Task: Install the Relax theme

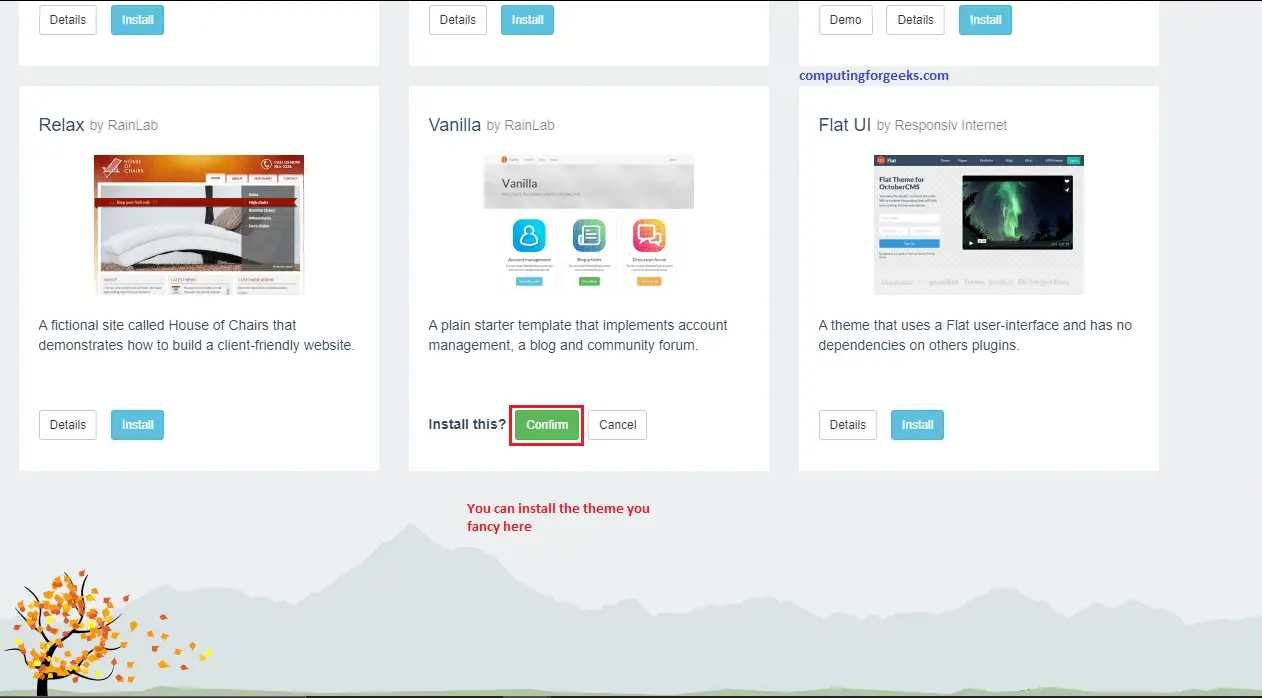Action: [x=137, y=425]
